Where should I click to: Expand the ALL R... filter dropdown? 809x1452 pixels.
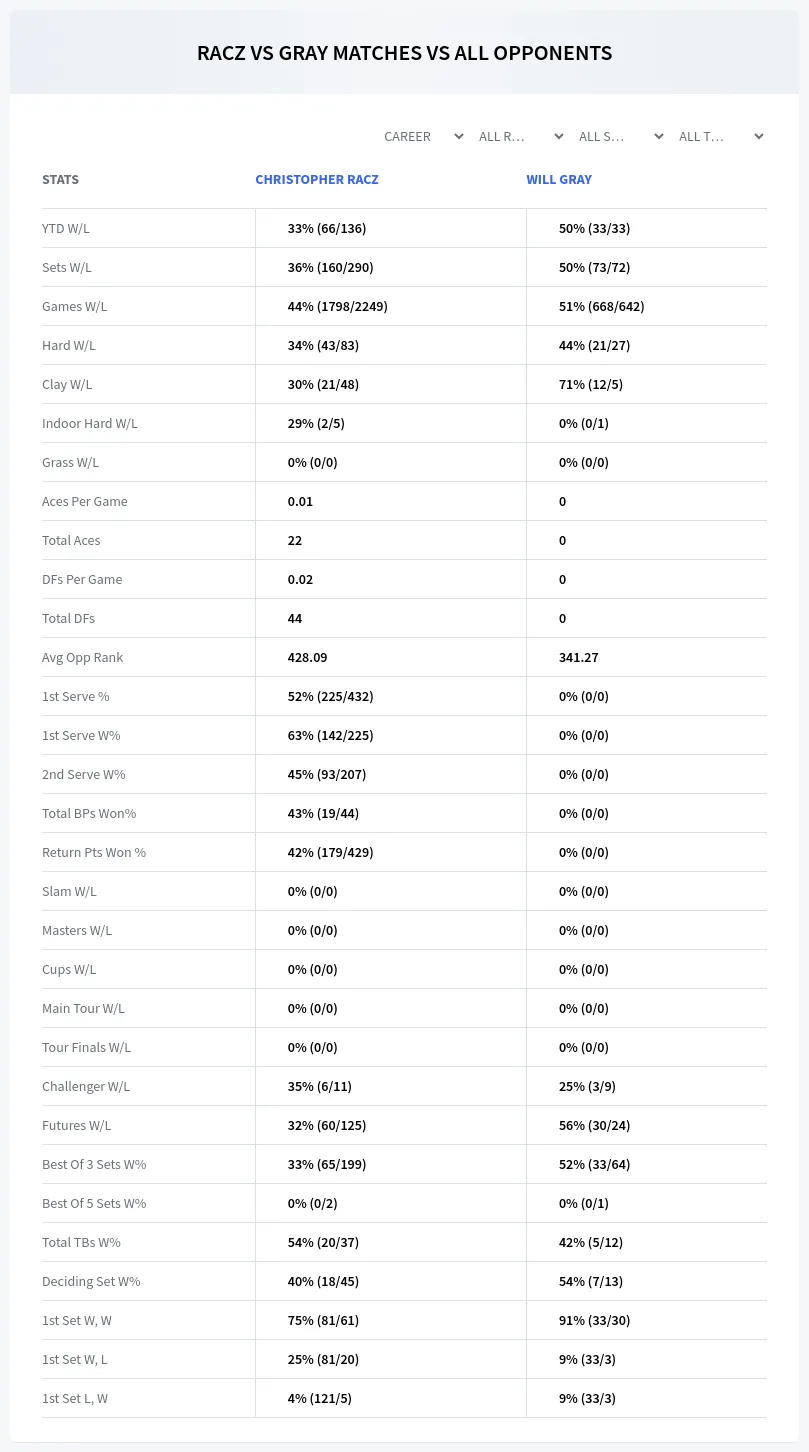click(520, 136)
